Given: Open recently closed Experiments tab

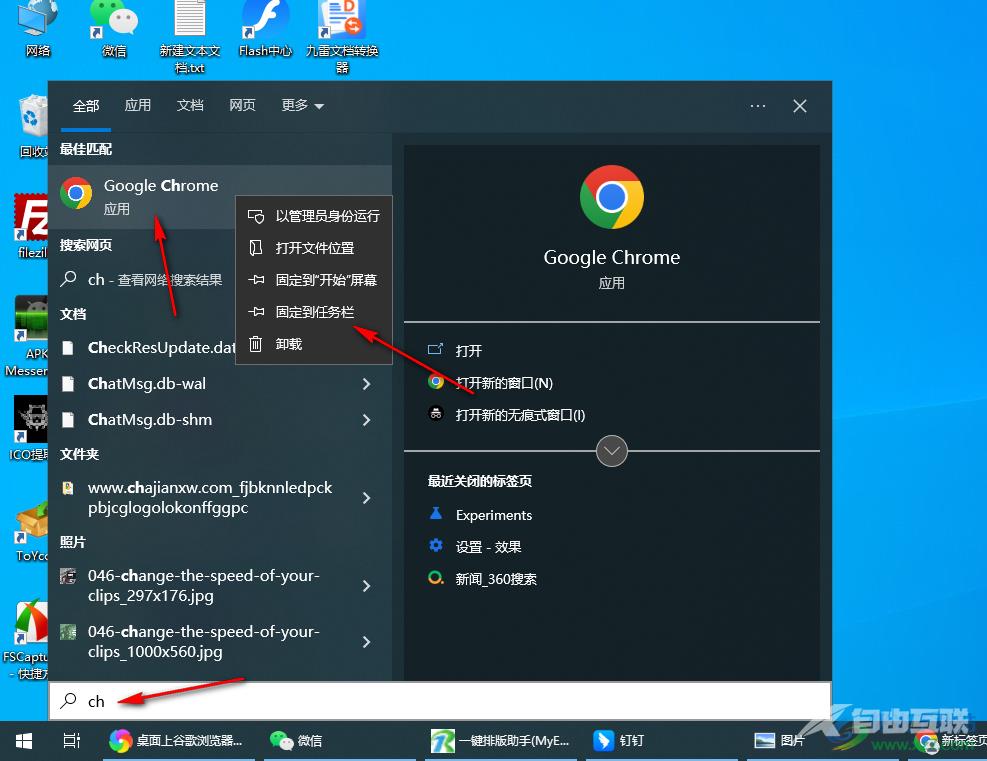Looking at the screenshot, I should click(493, 515).
